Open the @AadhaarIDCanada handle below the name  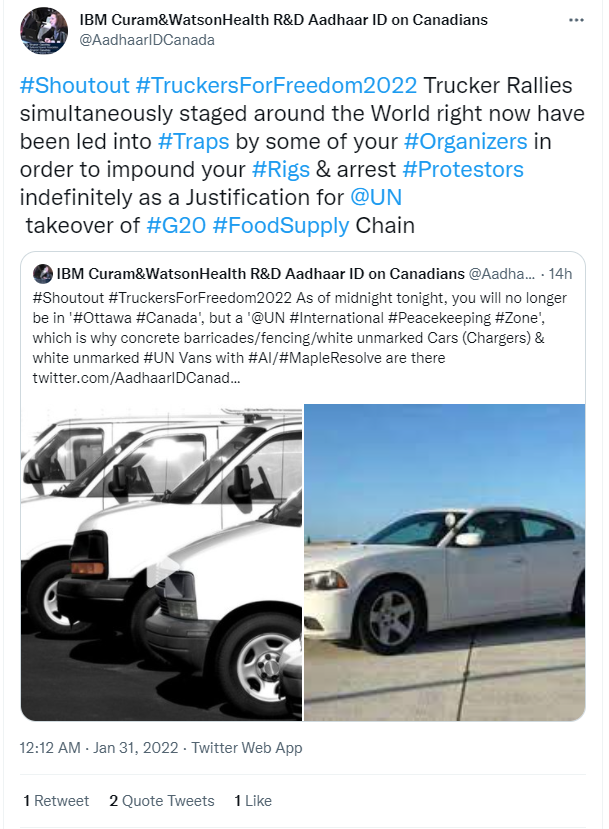(147, 40)
